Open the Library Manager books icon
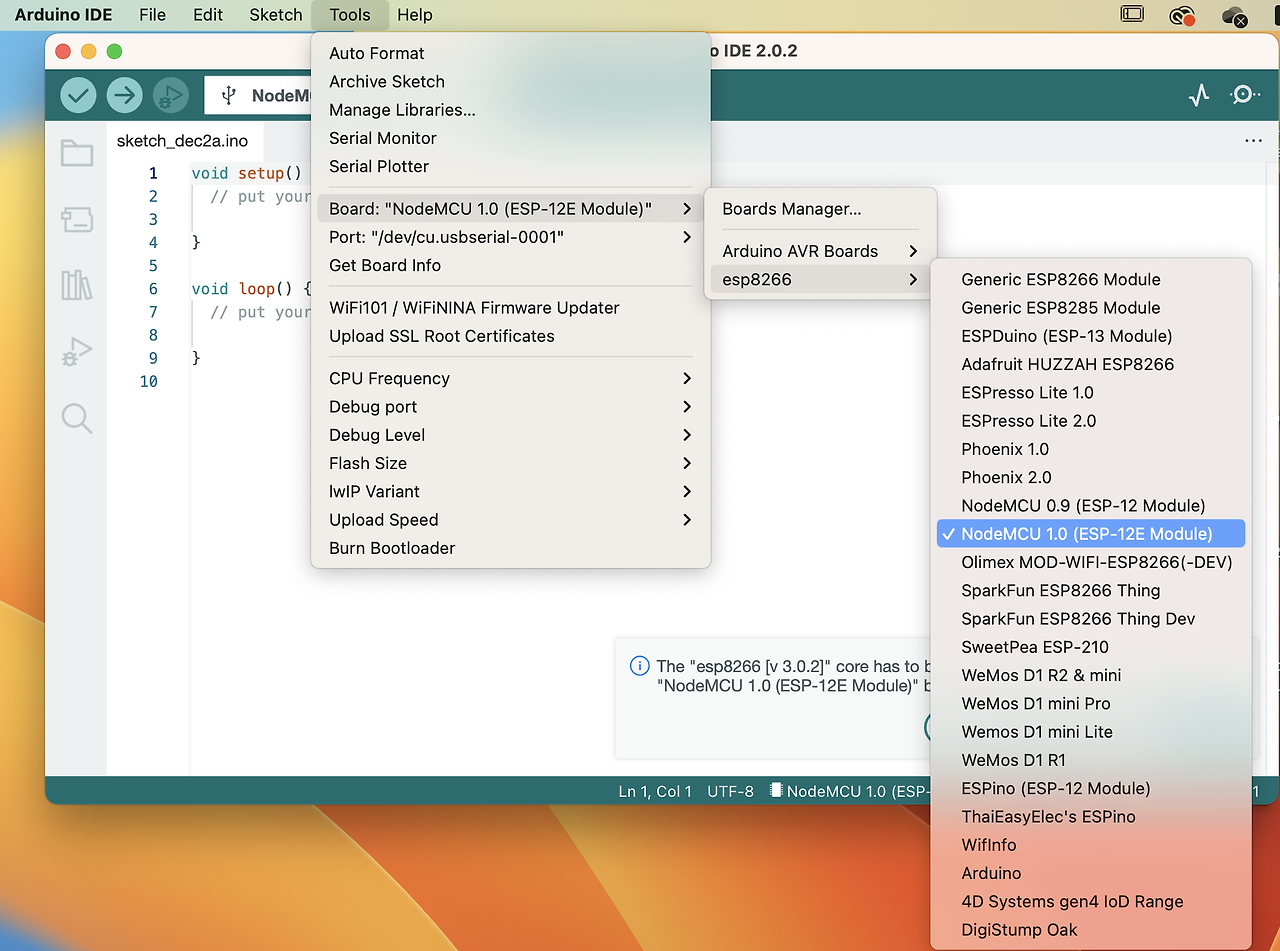This screenshot has width=1280, height=951. (x=77, y=285)
